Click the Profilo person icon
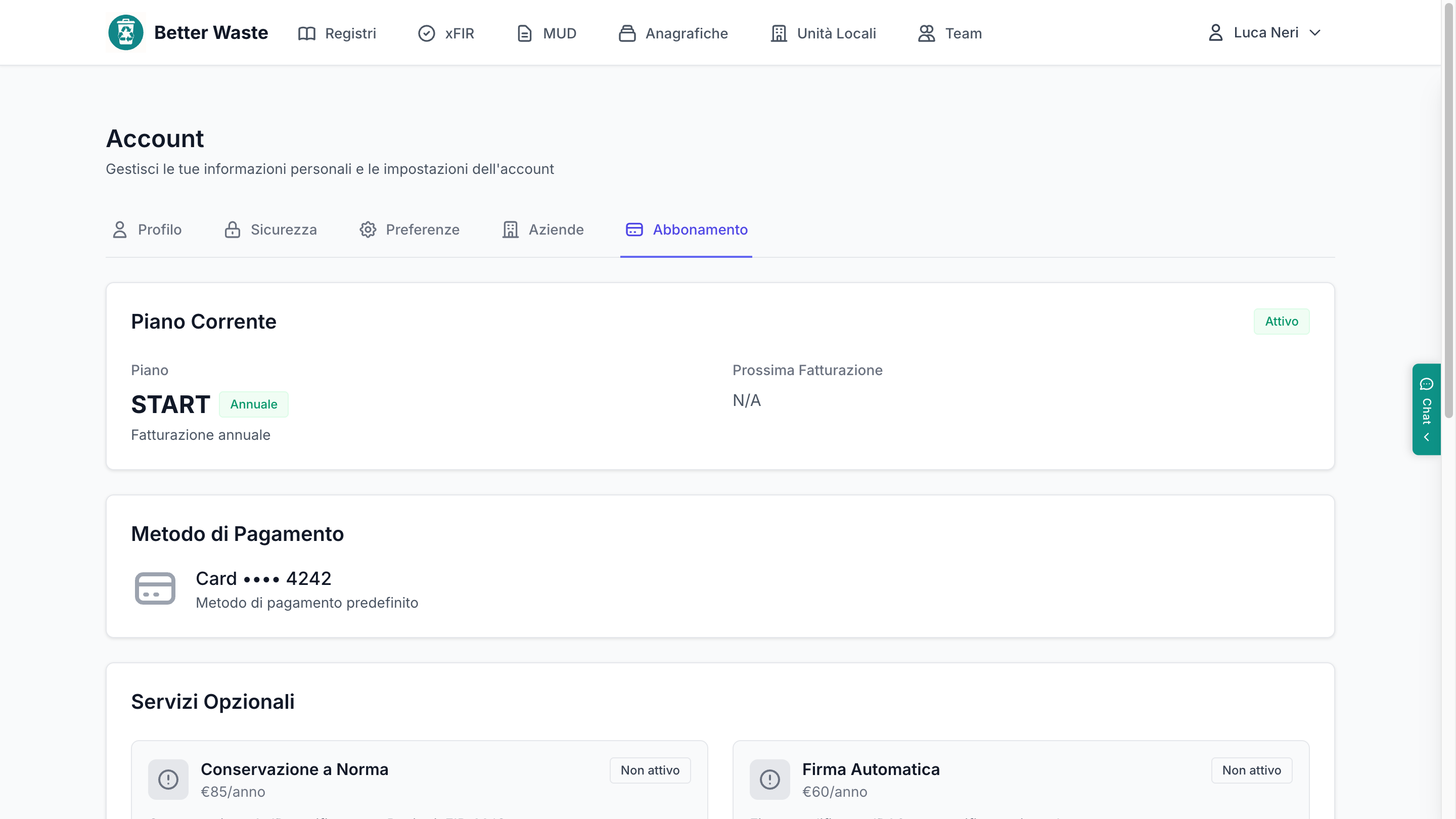This screenshot has height=819, width=1456. (120, 230)
